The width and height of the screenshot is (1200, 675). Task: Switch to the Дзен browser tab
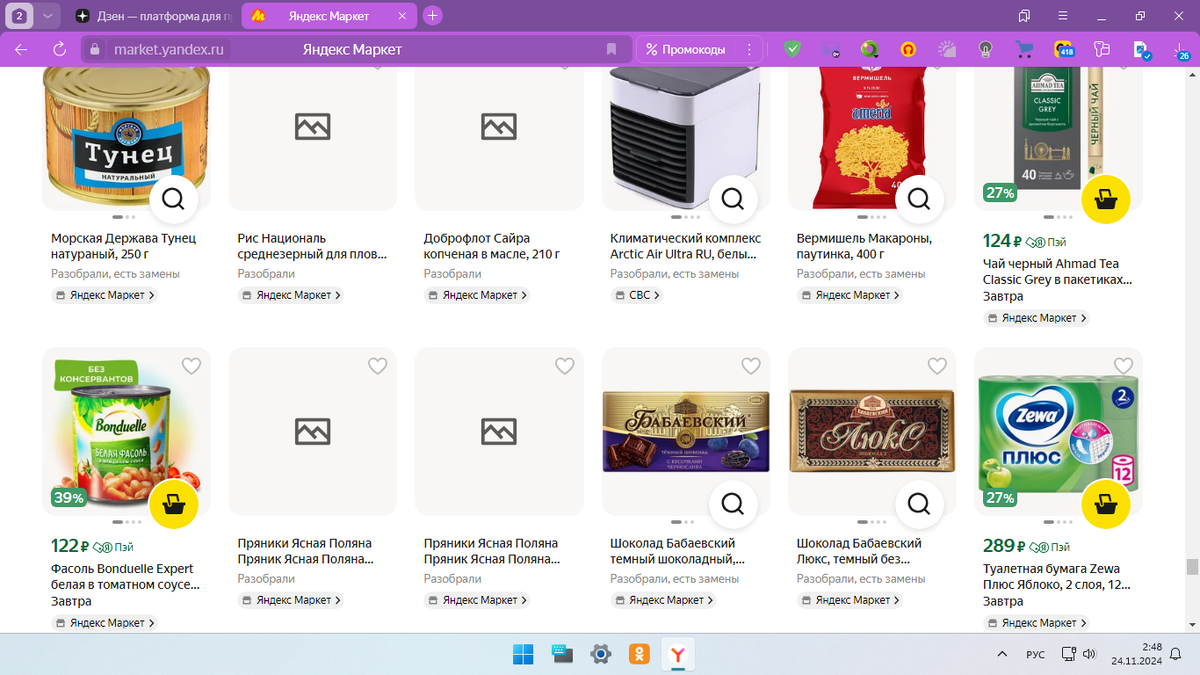(x=153, y=16)
